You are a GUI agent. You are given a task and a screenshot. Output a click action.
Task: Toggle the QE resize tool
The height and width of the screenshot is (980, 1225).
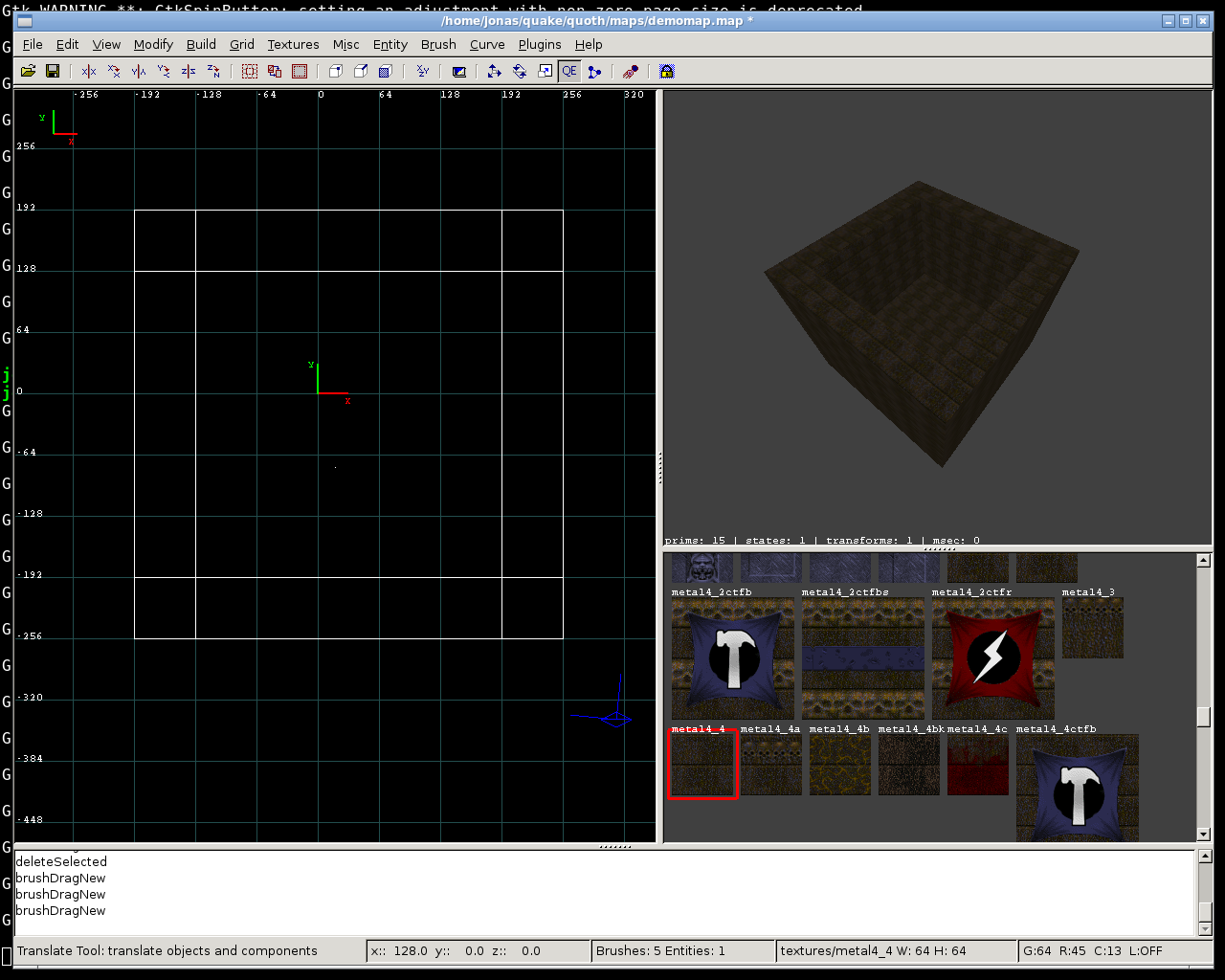[x=569, y=71]
